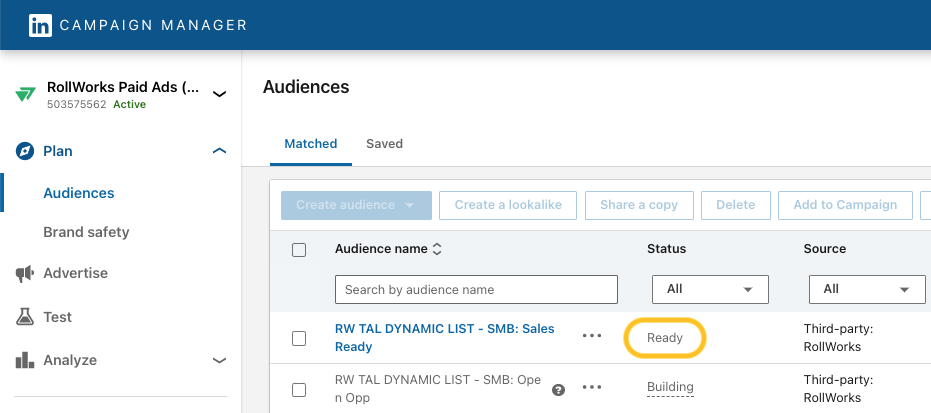Sort by Audience name column arrows

click(x=437, y=249)
